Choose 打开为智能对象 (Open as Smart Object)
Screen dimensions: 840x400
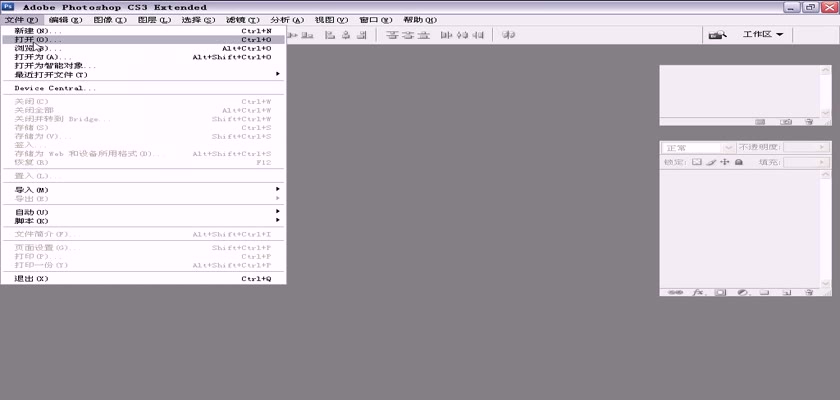click(x=143, y=66)
